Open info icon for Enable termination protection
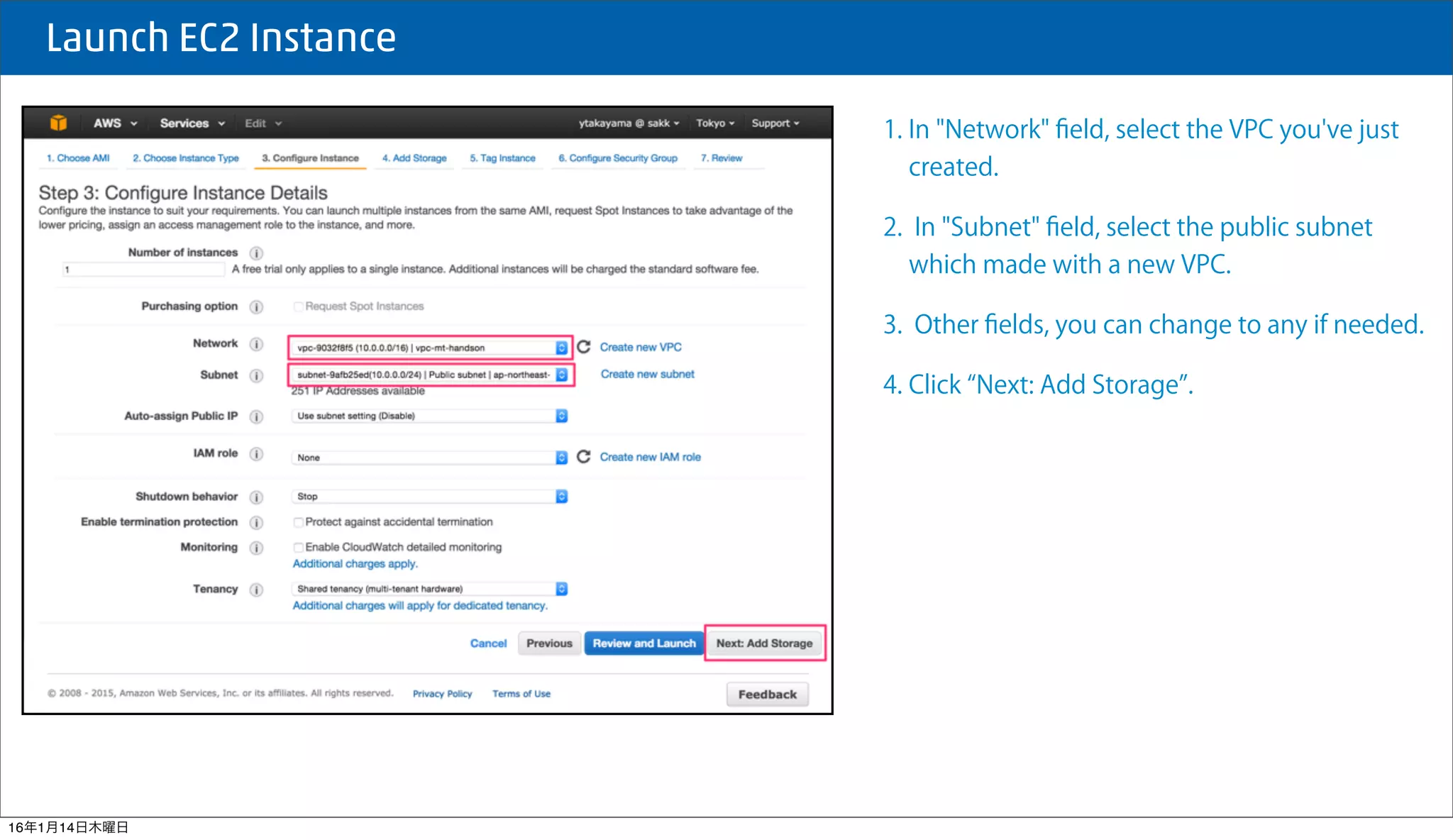This screenshot has height=840, width=1453. [256, 523]
